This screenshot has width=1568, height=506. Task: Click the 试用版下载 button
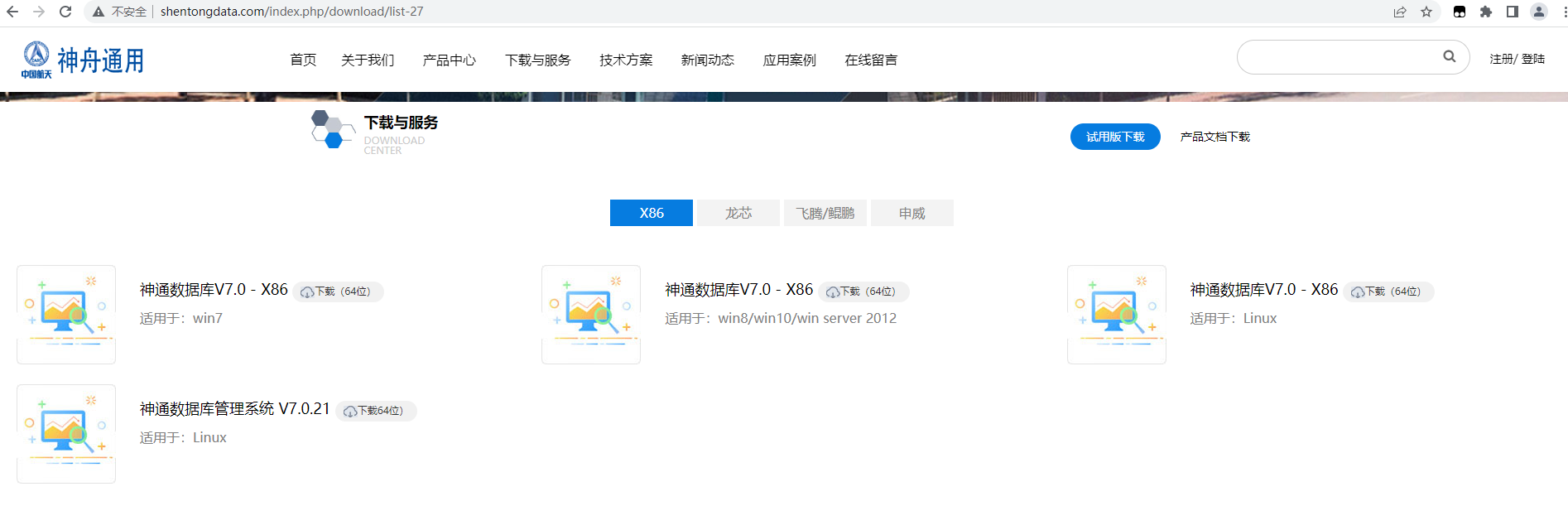coord(1115,137)
